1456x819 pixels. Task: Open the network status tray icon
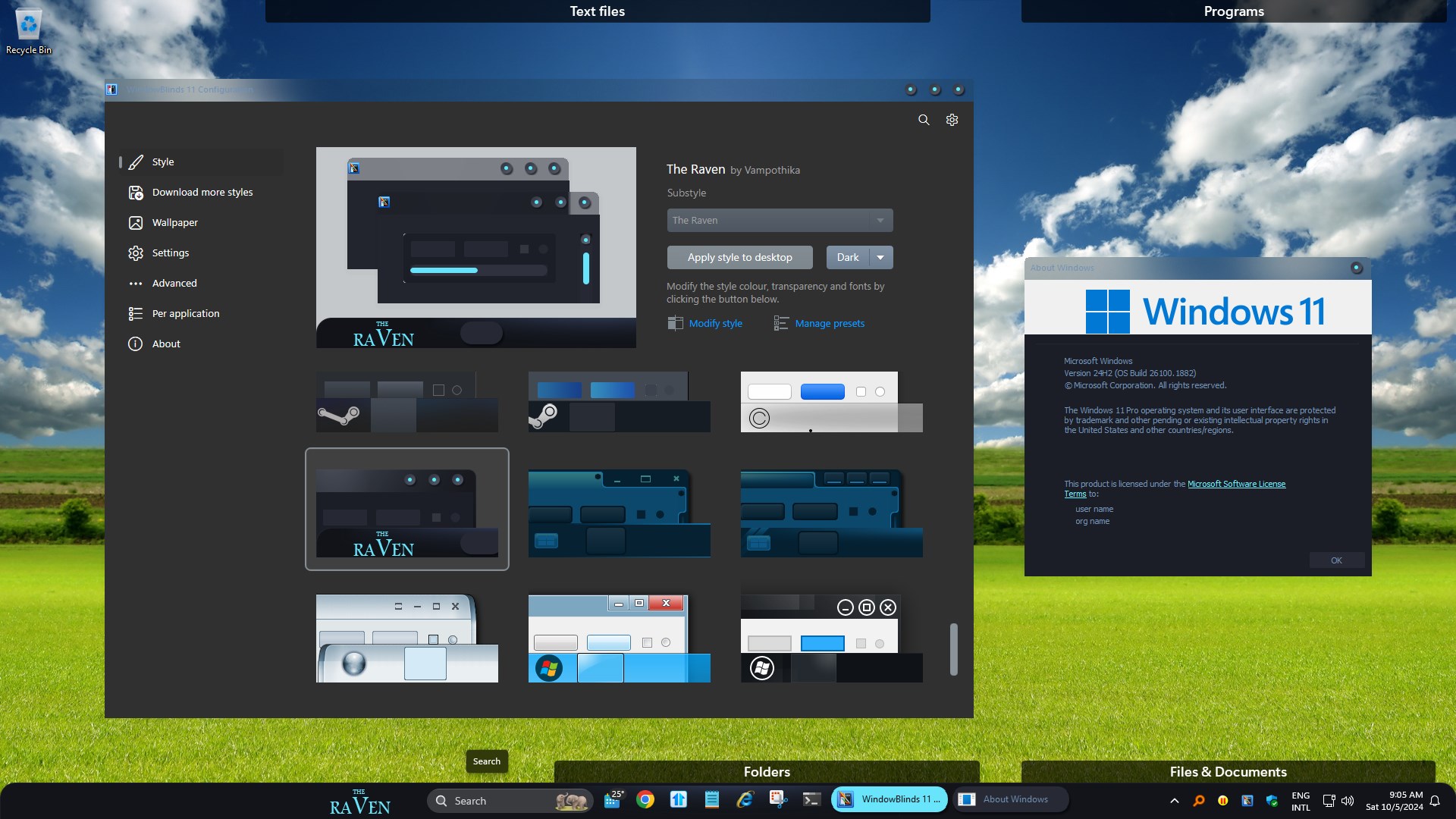[x=1329, y=801]
